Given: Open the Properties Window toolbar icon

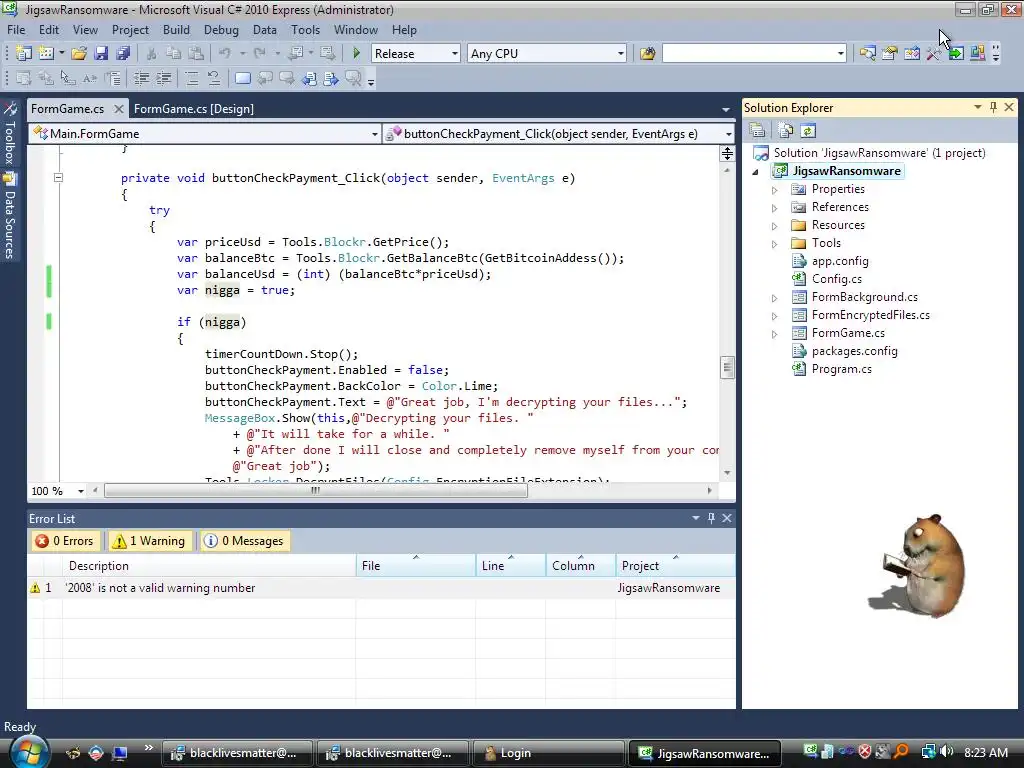Looking at the screenshot, I should (x=889, y=54).
